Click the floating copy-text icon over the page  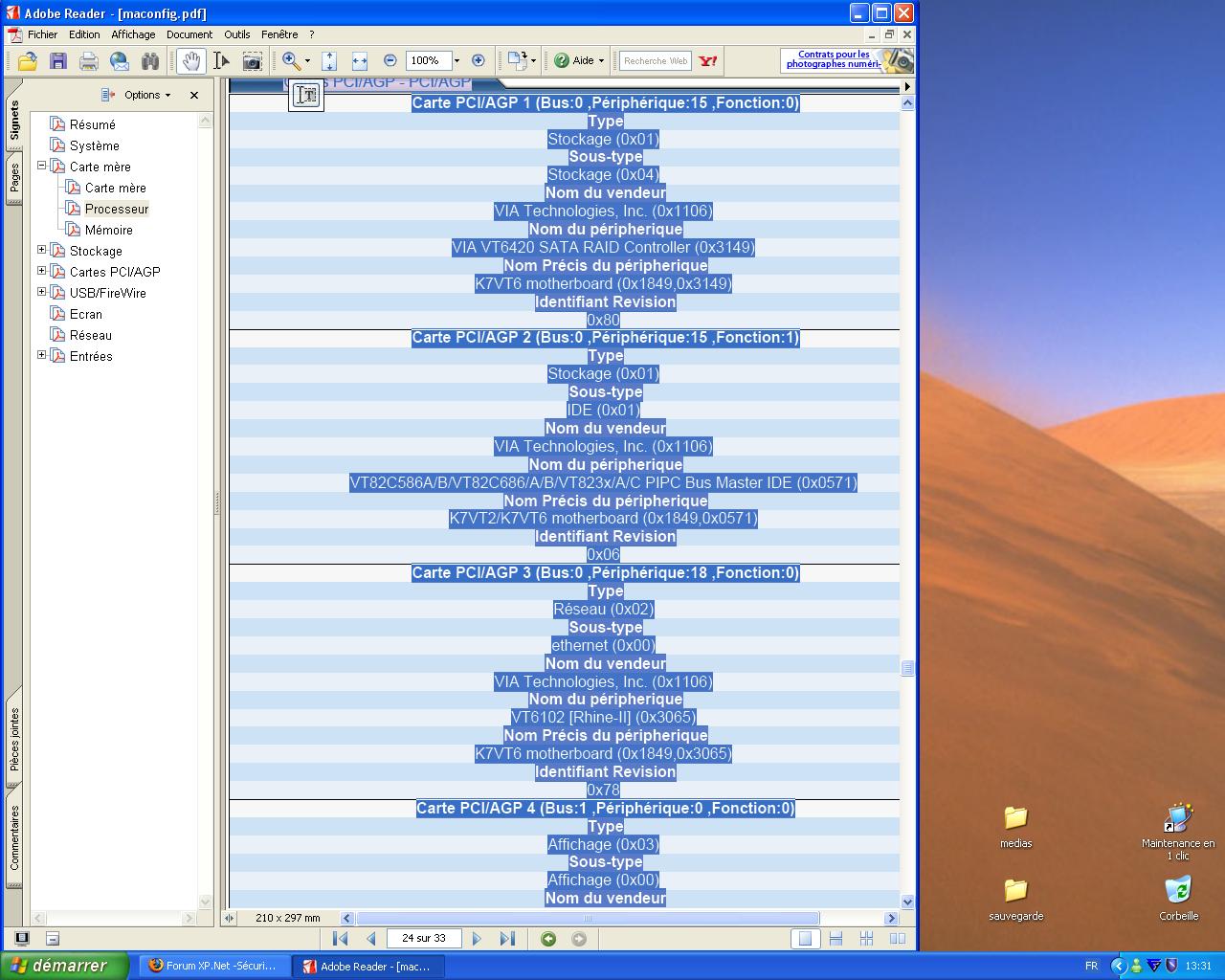(x=306, y=95)
